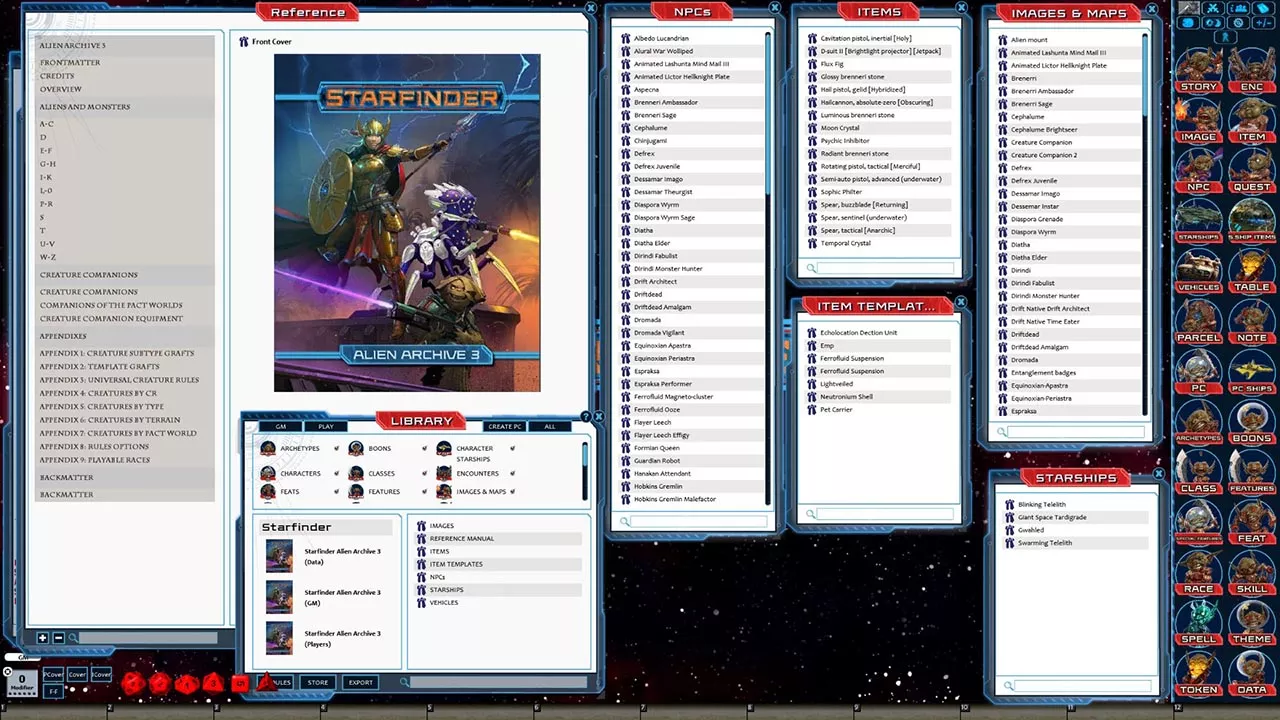This screenshot has width=1280, height=720.
Task: Toggle the F-F modifier button
Action: [x=53, y=691]
